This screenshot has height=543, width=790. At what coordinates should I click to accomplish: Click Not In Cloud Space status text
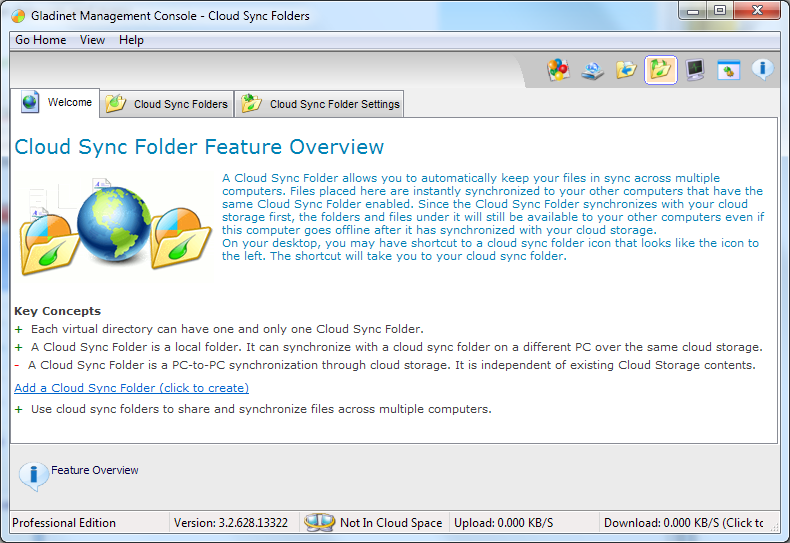[x=391, y=523]
